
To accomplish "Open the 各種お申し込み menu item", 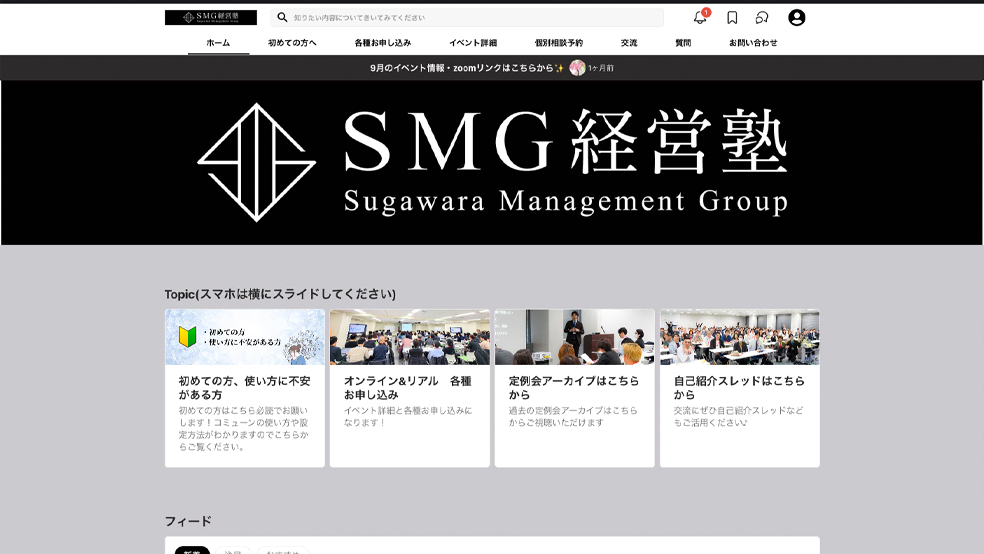I will [x=383, y=43].
